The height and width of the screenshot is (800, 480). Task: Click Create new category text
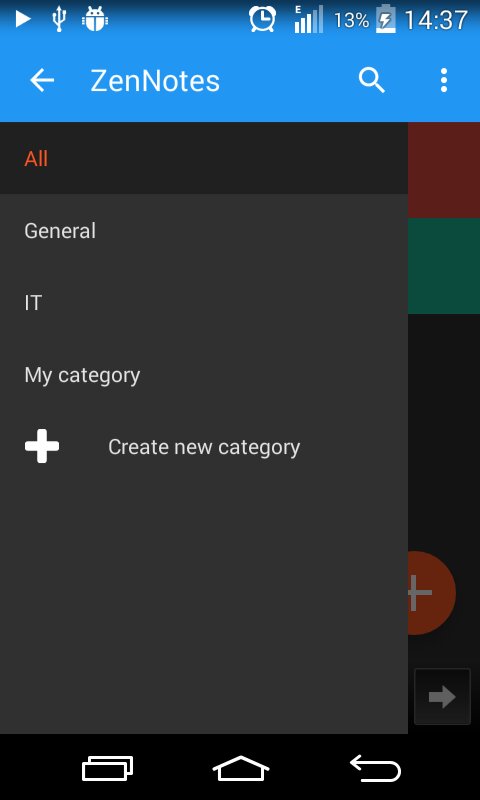204,447
